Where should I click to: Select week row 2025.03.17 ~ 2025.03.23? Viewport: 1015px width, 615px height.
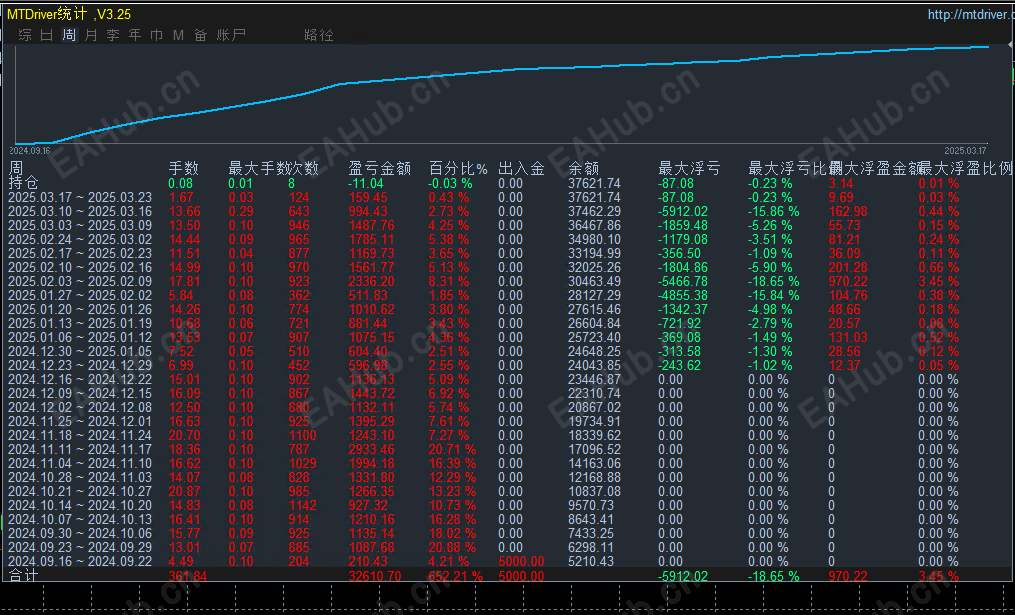(80, 197)
